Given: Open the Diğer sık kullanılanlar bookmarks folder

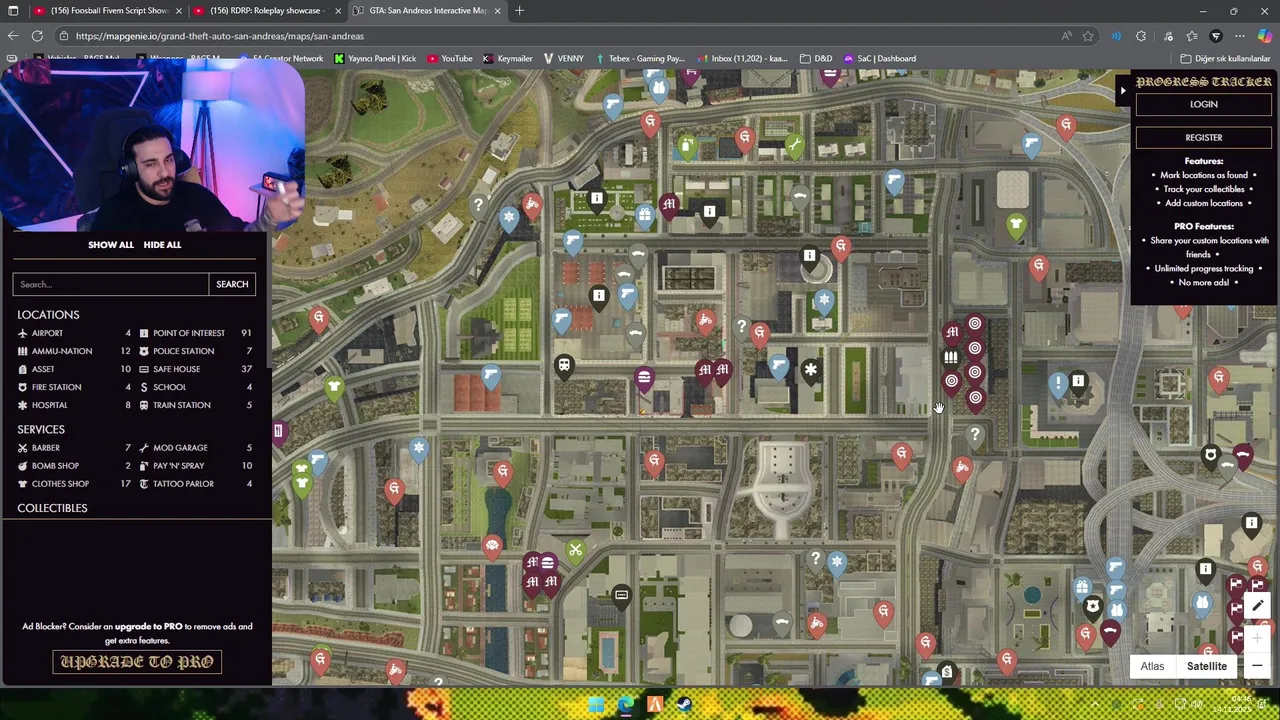Looking at the screenshot, I should [1225, 58].
